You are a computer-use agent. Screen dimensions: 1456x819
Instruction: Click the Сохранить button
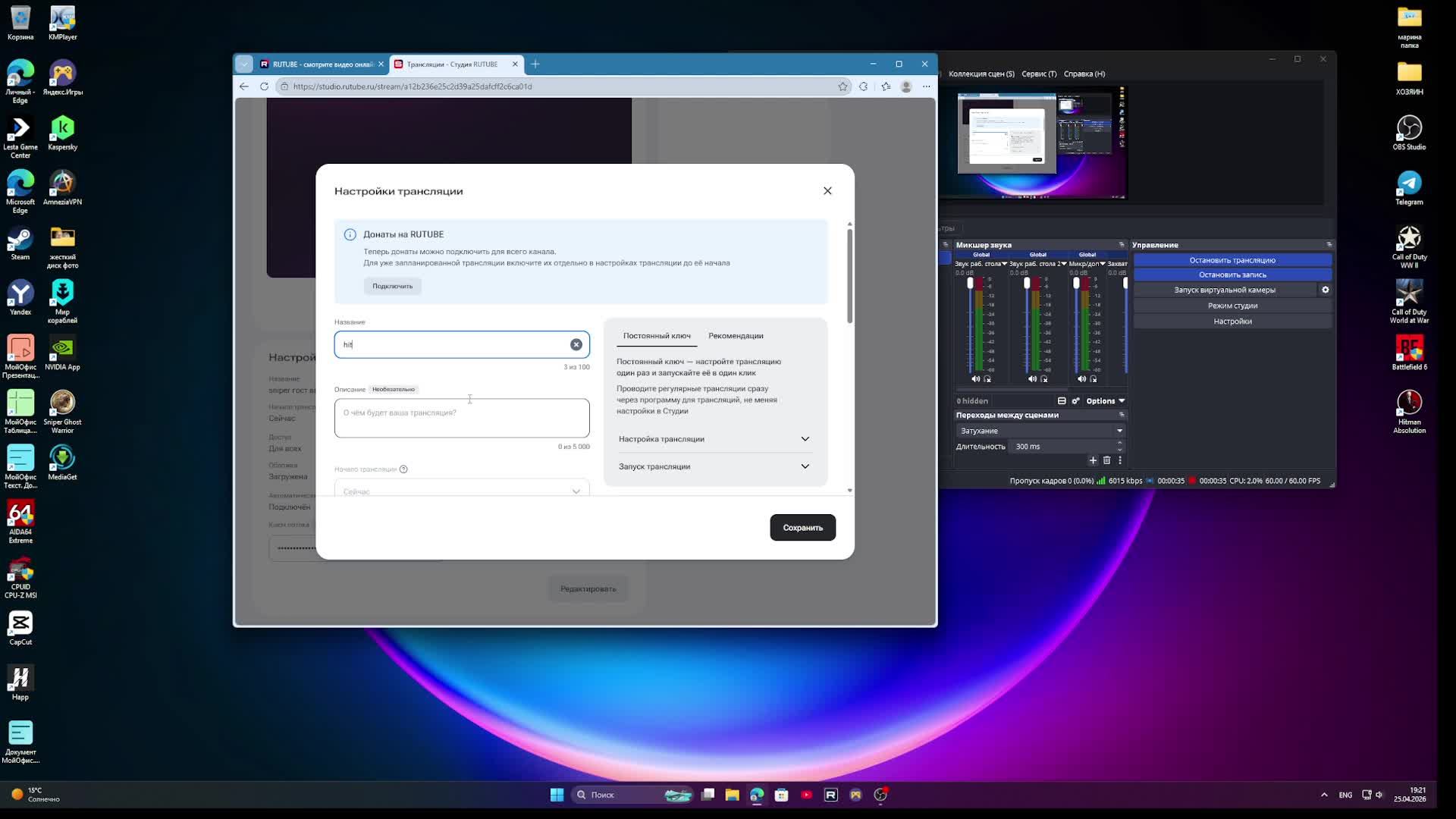pos(802,528)
